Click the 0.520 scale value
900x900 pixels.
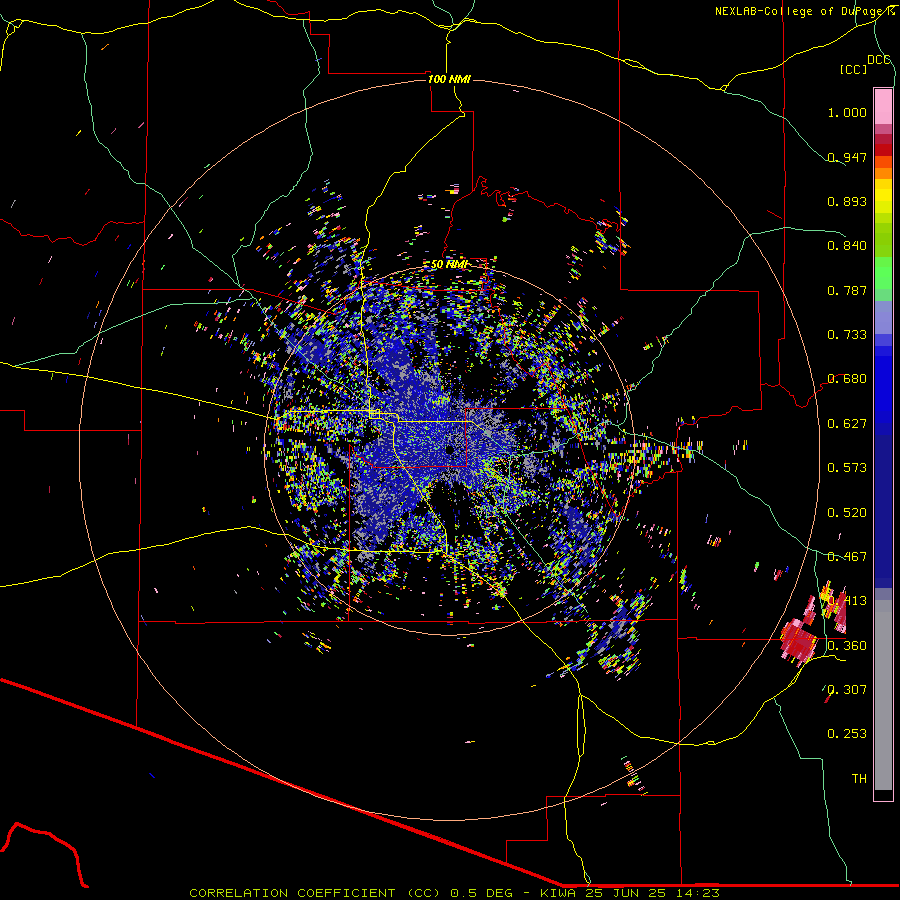[x=847, y=513]
